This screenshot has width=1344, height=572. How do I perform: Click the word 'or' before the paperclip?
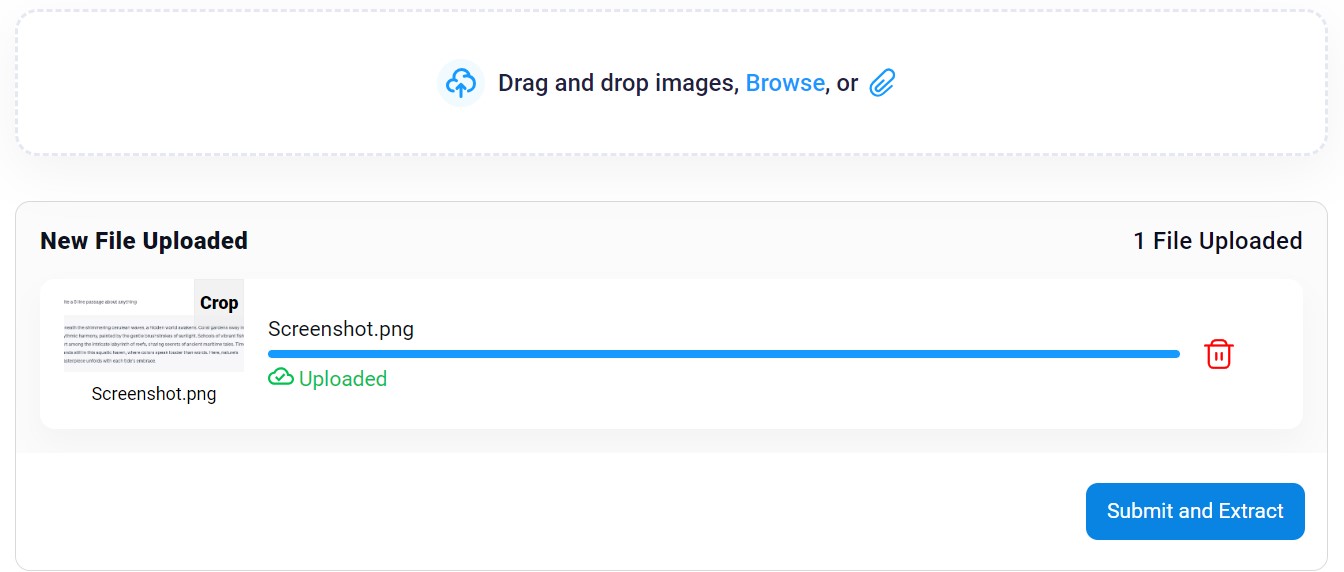point(847,83)
